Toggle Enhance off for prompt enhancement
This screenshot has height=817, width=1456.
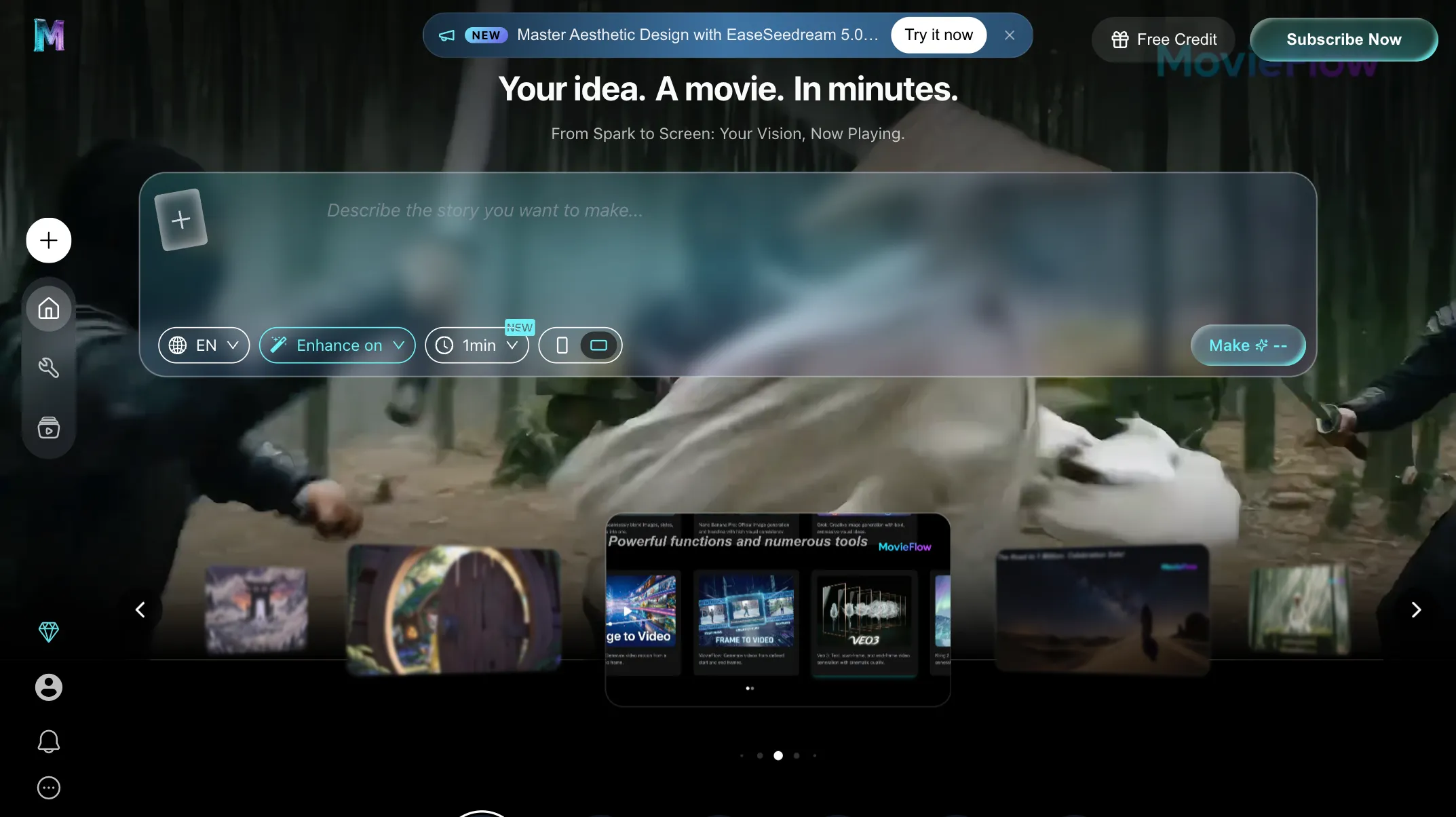[337, 345]
